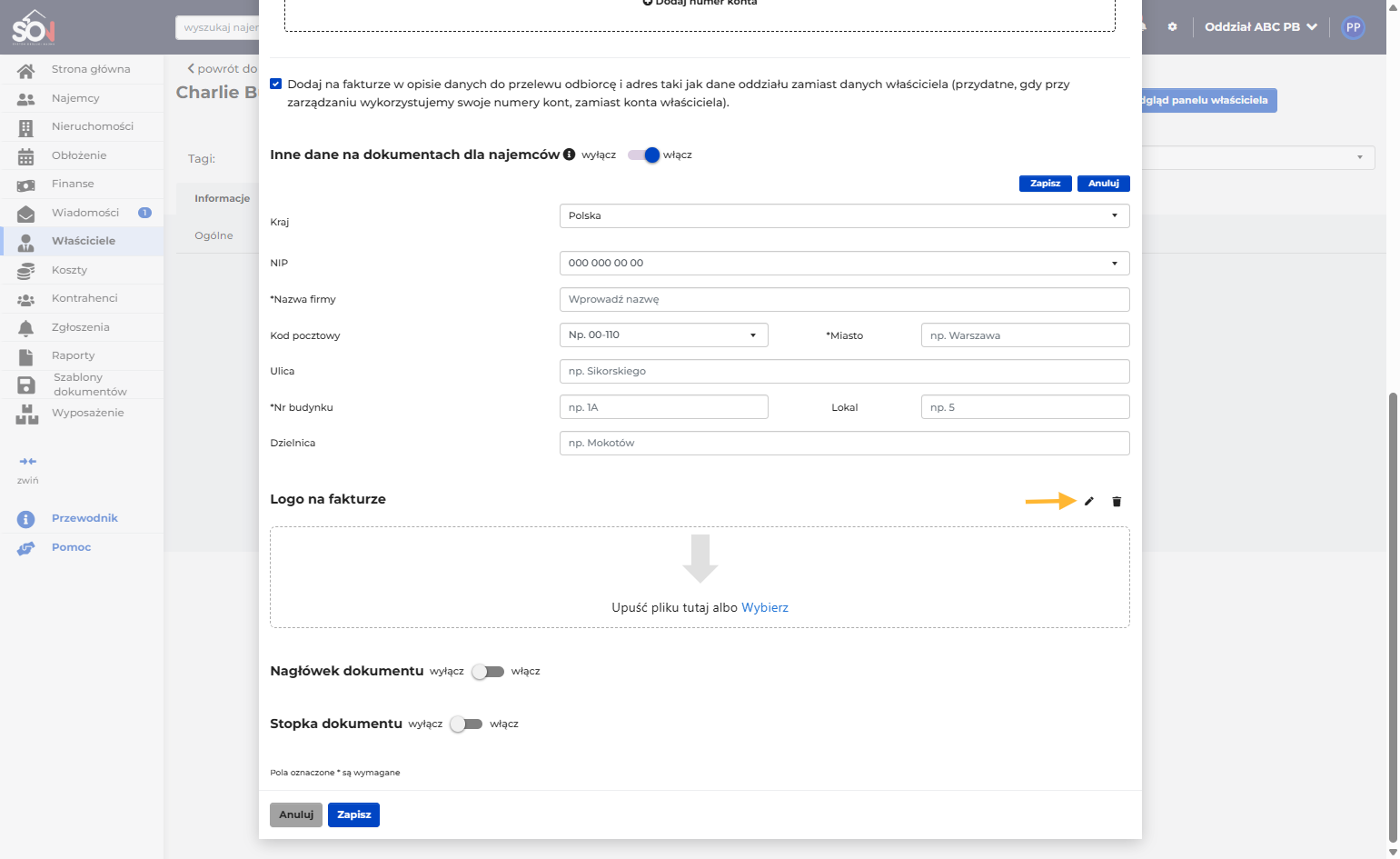Open the Kontrahenci group icon
Screen dimensions: 1400x859
click(x=25, y=299)
